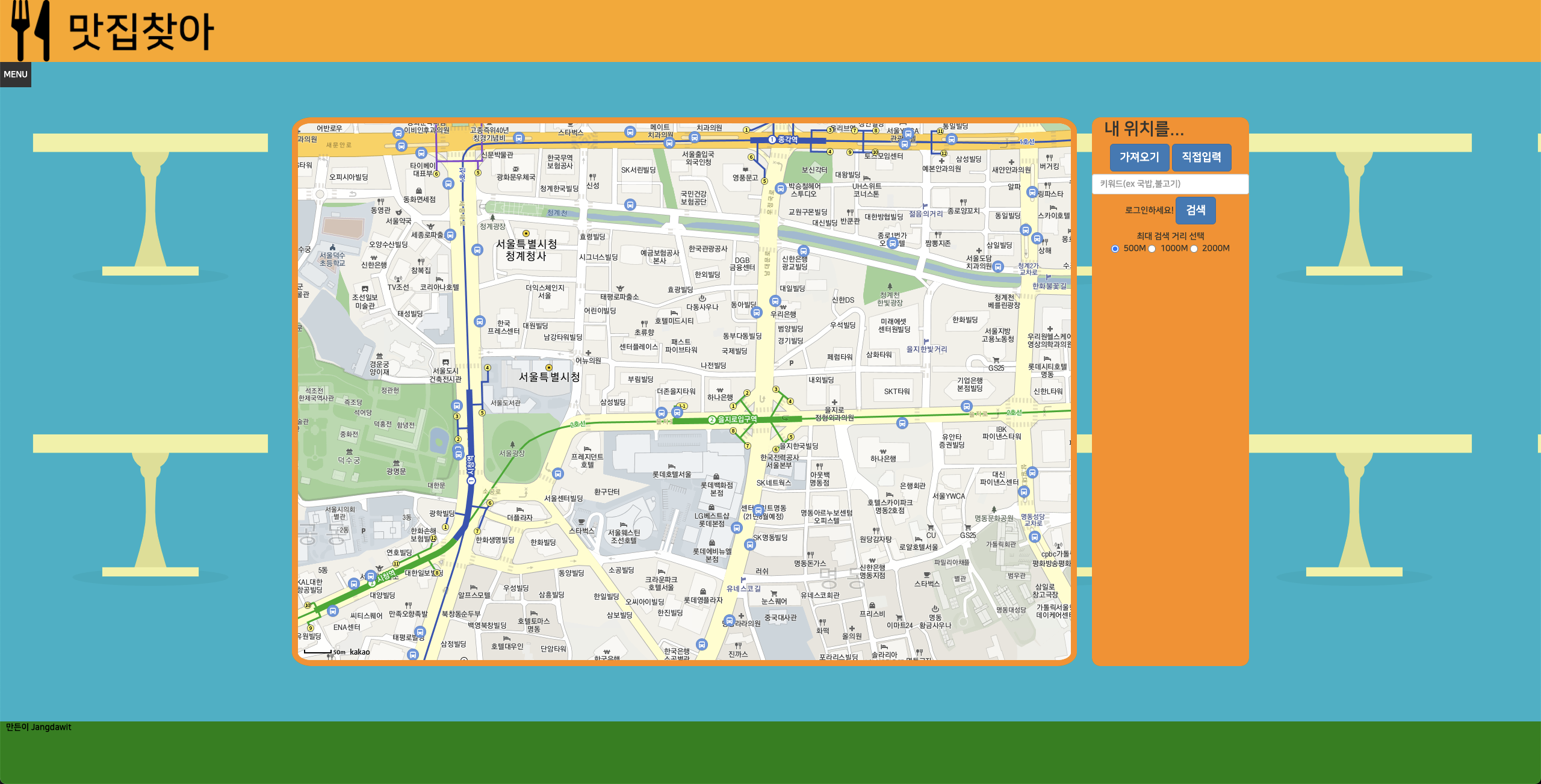Viewport: 1541px width, 784px height.
Task: Click the 롯데호텔서울 hotel icon
Action: coord(671,466)
